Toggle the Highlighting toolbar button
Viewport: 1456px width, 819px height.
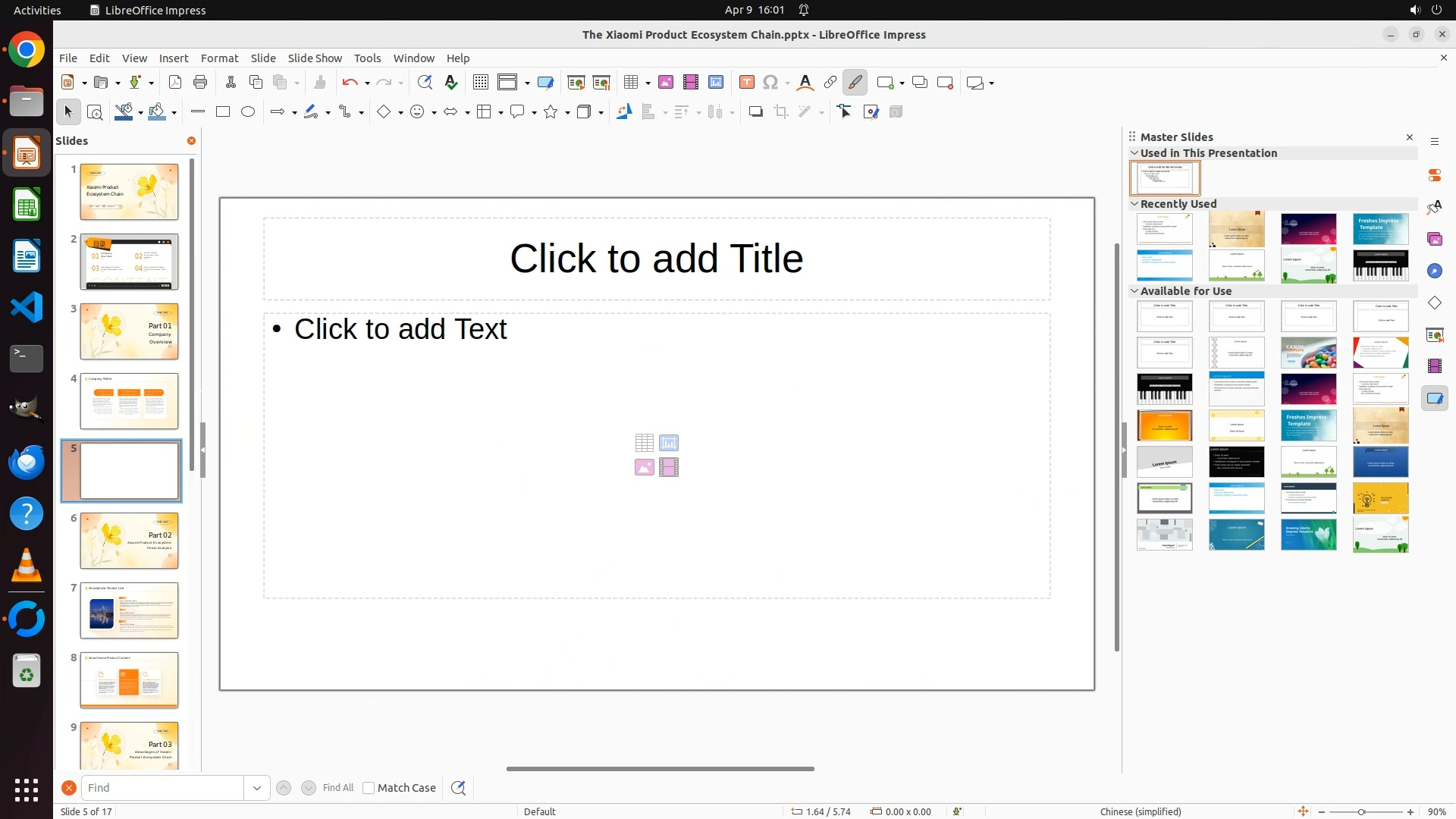click(x=855, y=82)
